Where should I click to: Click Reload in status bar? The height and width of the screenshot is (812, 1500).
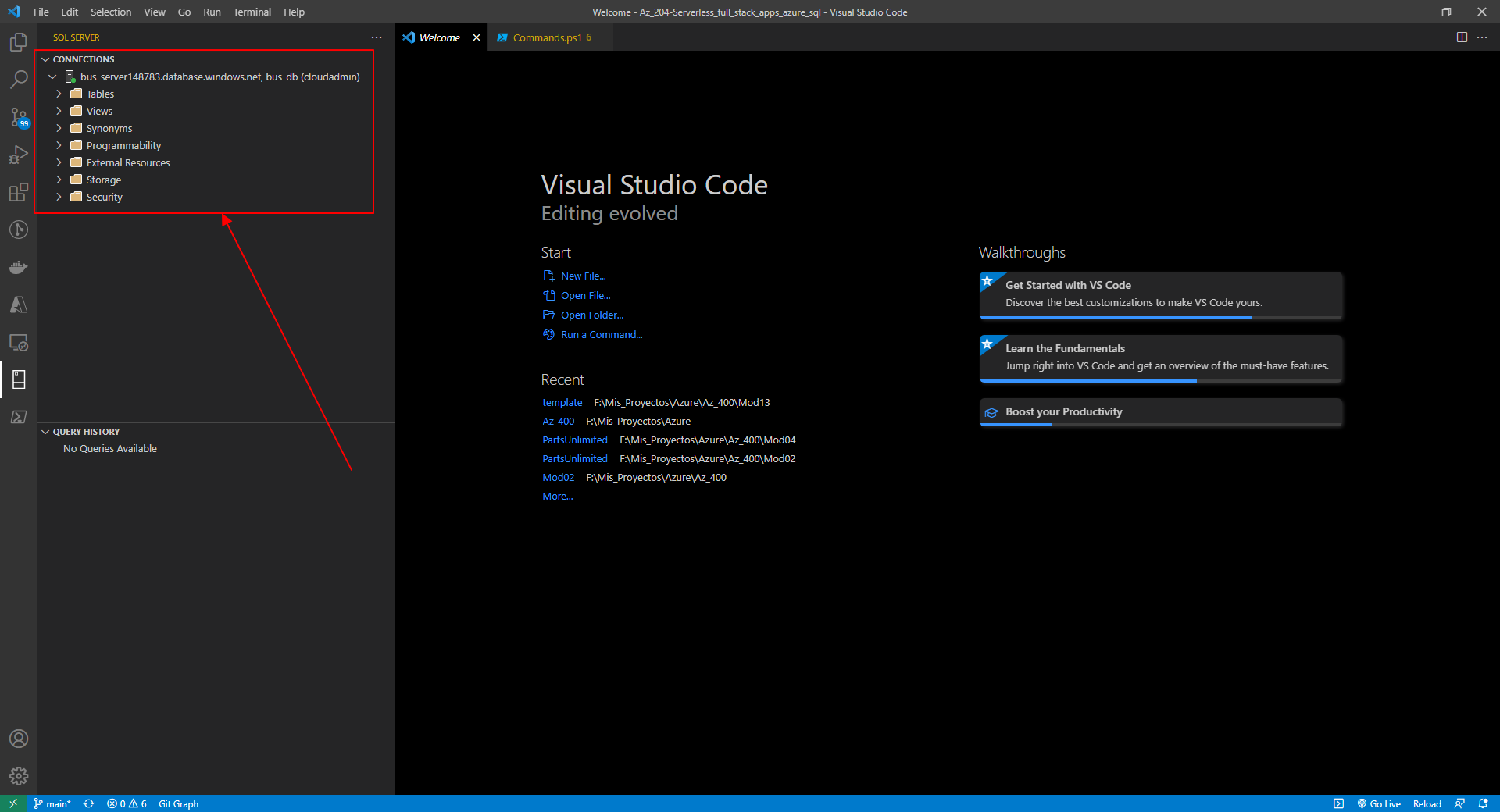click(x=1427, y=803)
